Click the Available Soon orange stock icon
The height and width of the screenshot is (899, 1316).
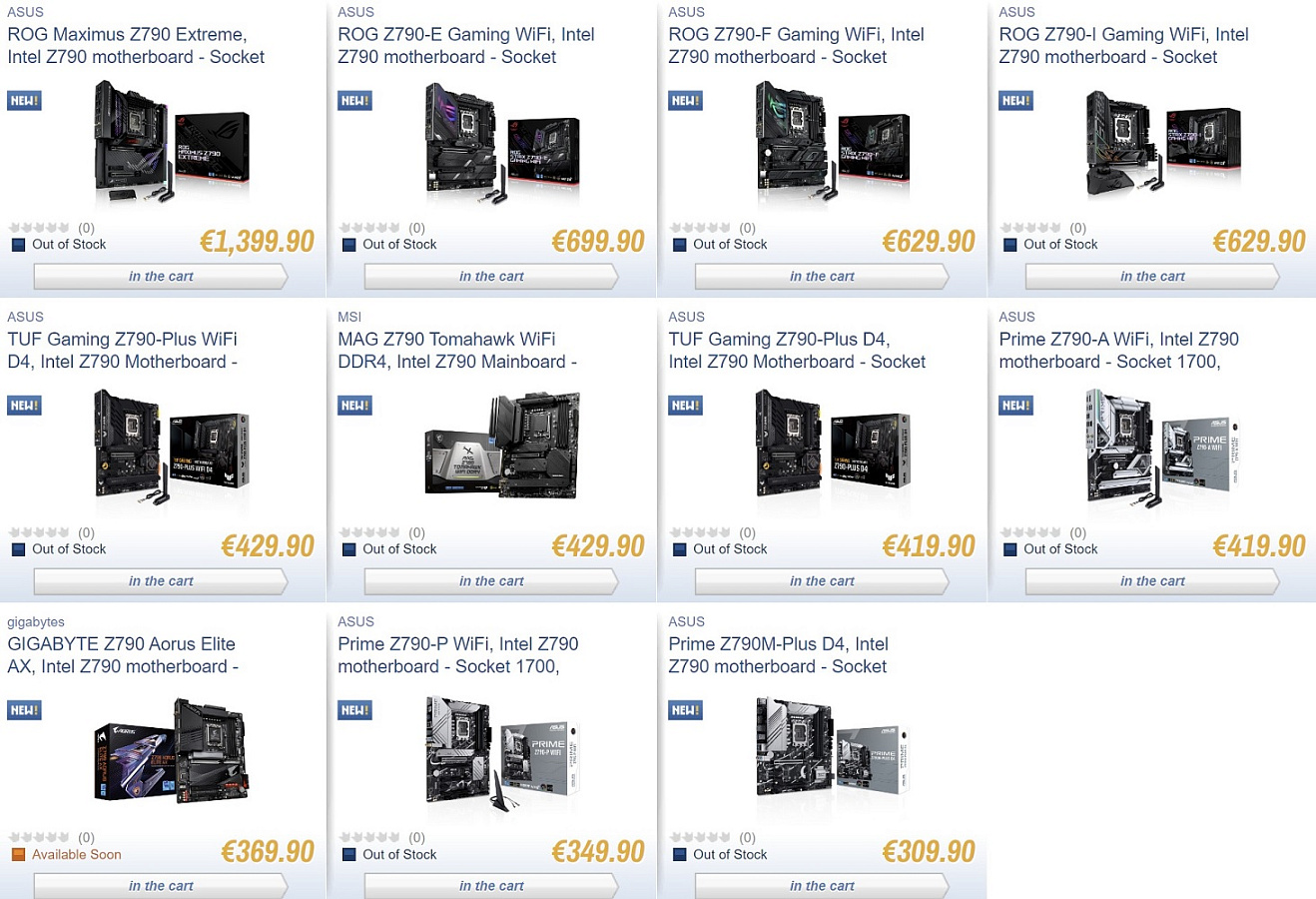(18, 854)
